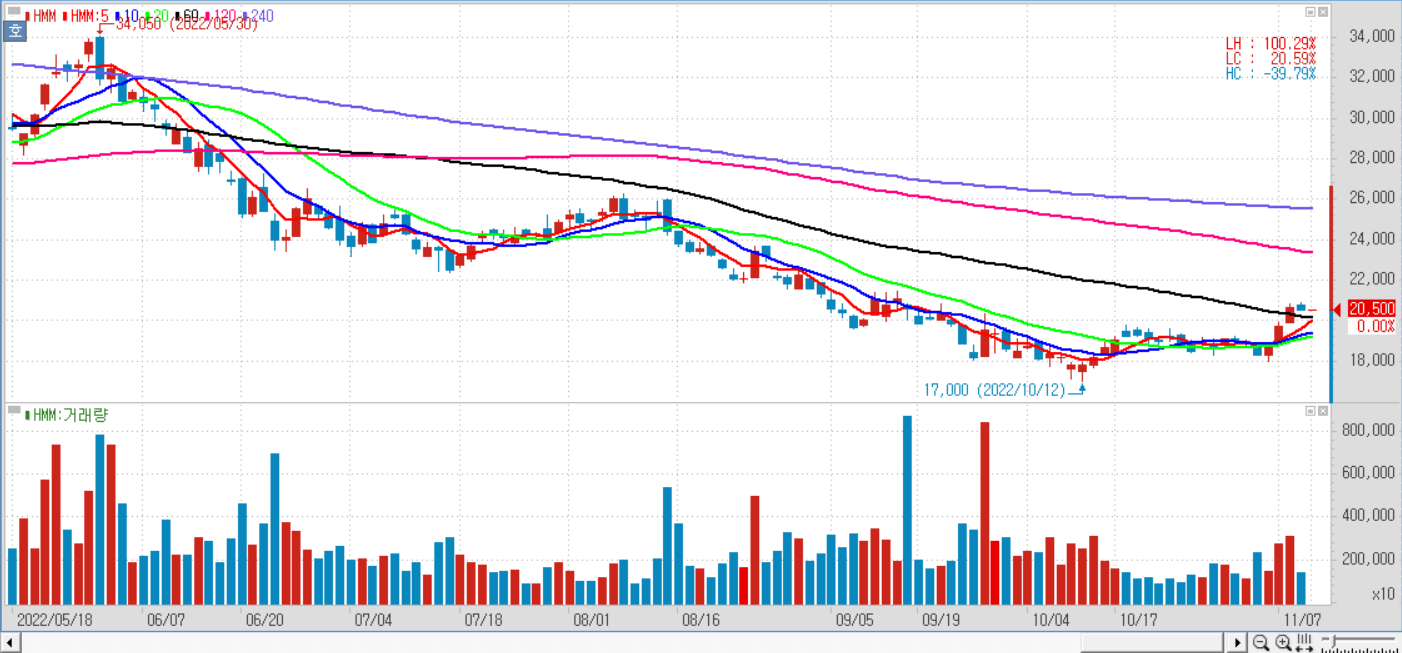Close the volume (거래량) pane
The height and width of the screenshot is (653, 1402).
coord(1324,411)
